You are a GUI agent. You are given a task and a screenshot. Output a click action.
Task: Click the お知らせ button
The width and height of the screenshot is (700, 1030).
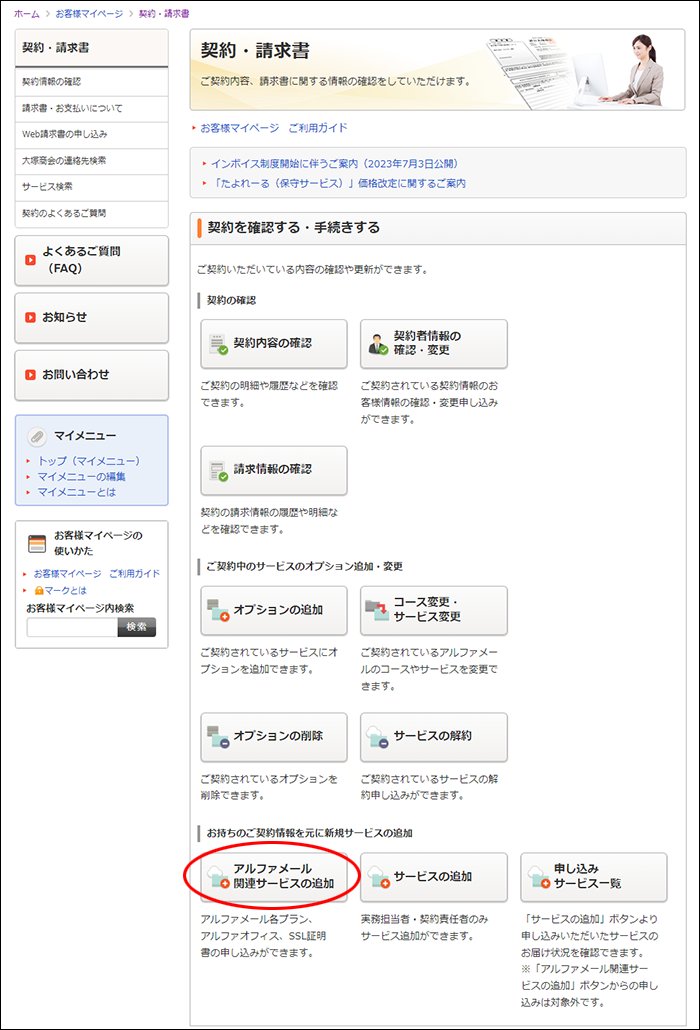pos(91,318)
